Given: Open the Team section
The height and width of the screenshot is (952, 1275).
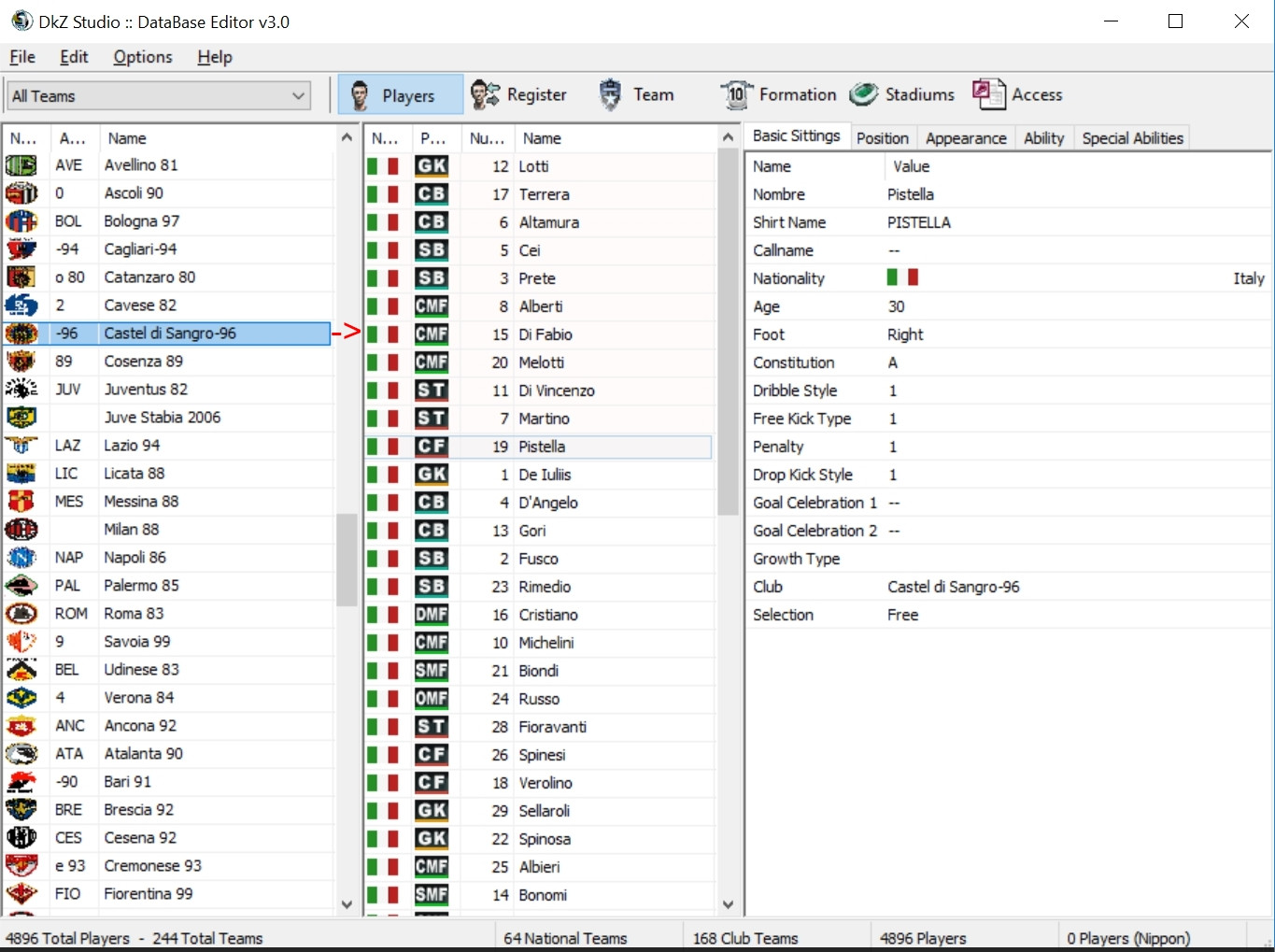Looking at the screenshot, I should point(635,94).
